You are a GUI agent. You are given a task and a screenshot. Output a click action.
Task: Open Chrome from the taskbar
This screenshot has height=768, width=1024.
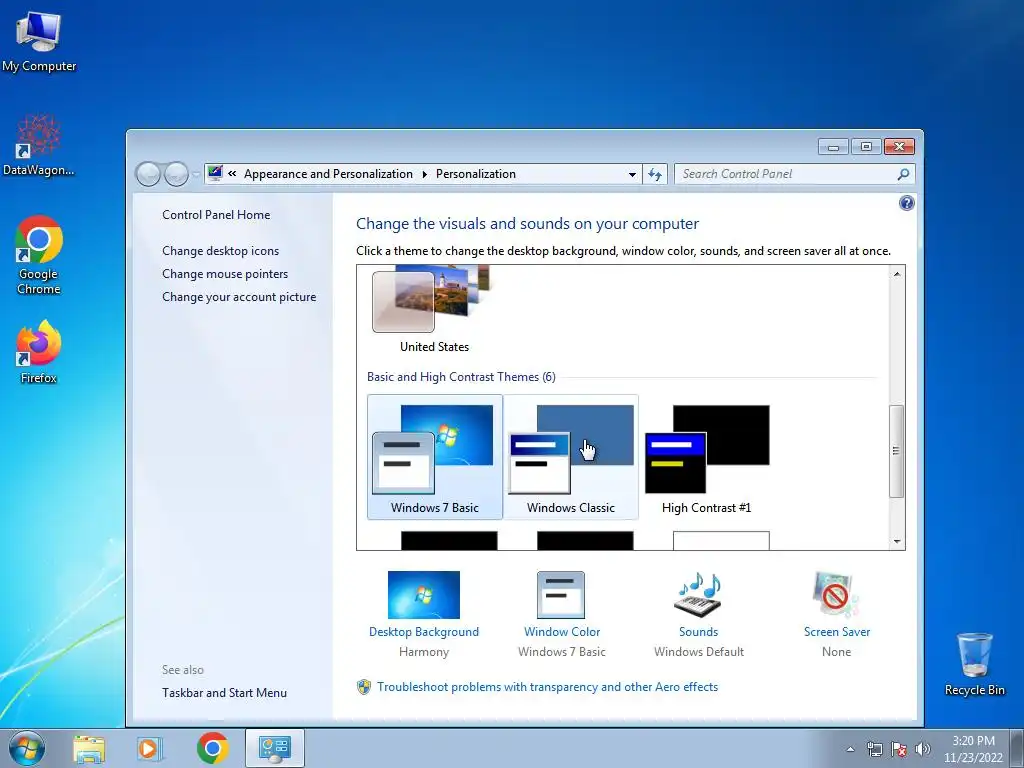click(212, 748)
